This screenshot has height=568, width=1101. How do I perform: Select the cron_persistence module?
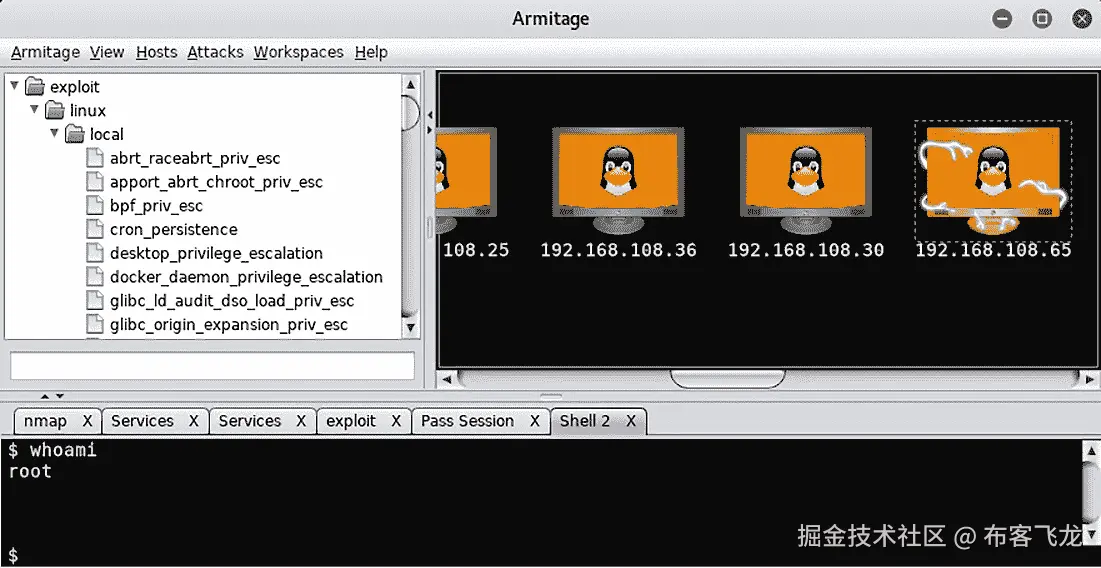[x=173, y=230]
